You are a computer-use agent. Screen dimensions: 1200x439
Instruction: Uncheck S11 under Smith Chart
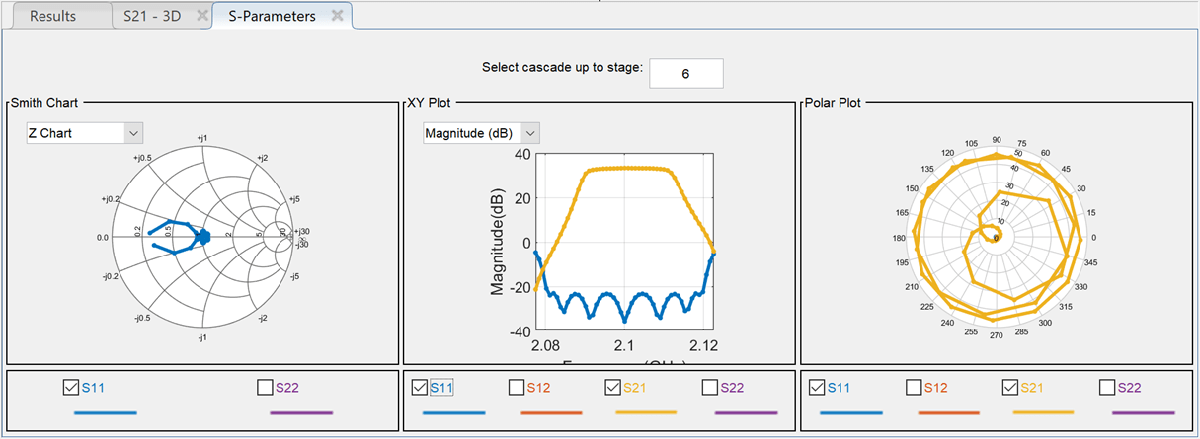pos(71,387)
